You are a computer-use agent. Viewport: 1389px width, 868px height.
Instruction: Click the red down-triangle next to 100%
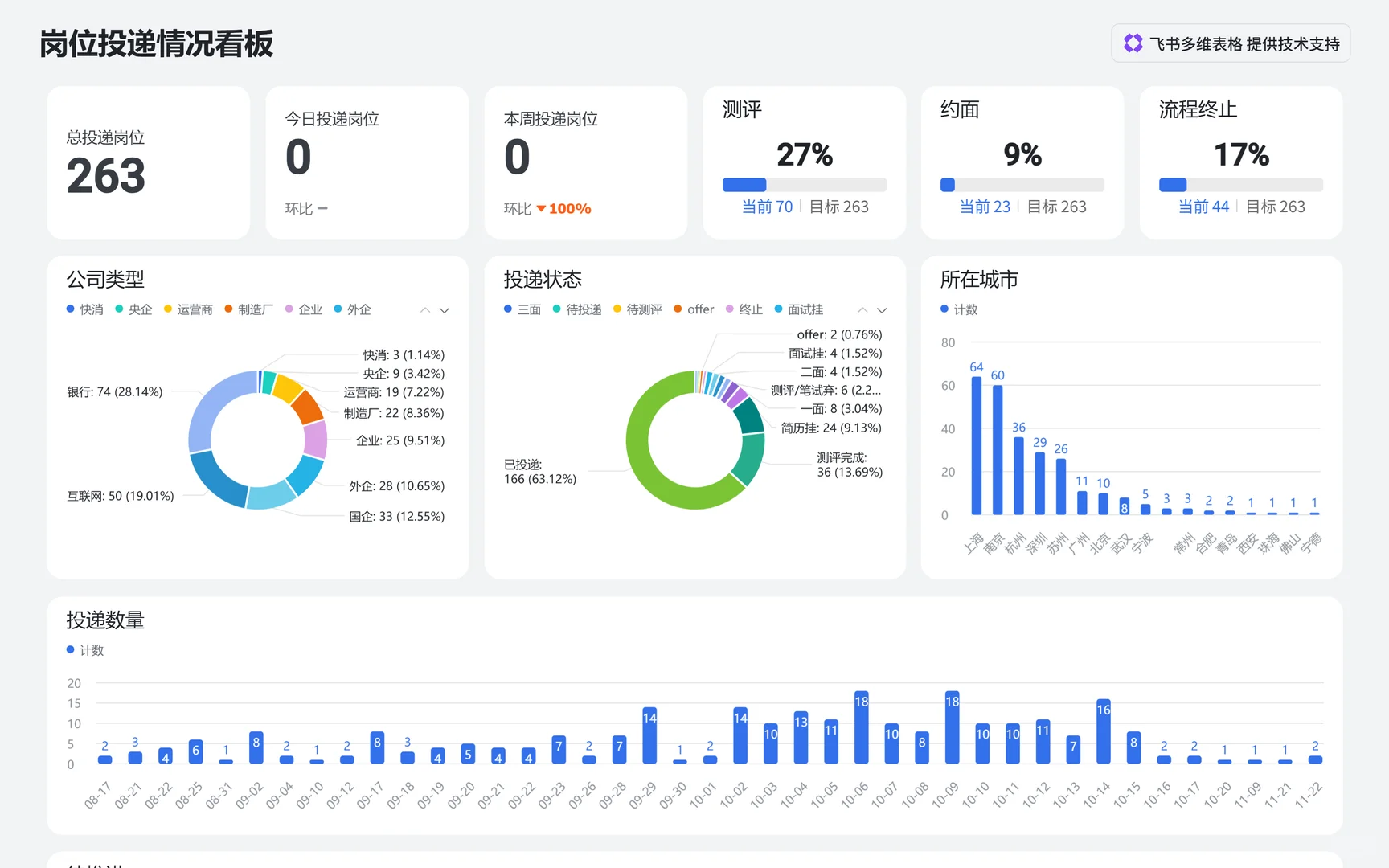541,209
